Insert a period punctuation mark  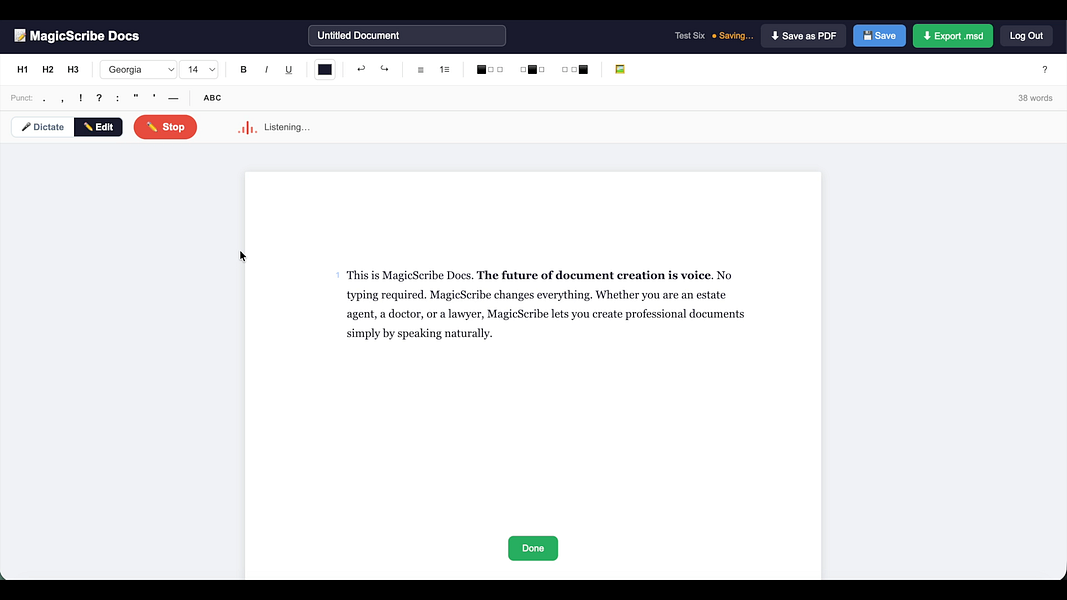(44, 98)
